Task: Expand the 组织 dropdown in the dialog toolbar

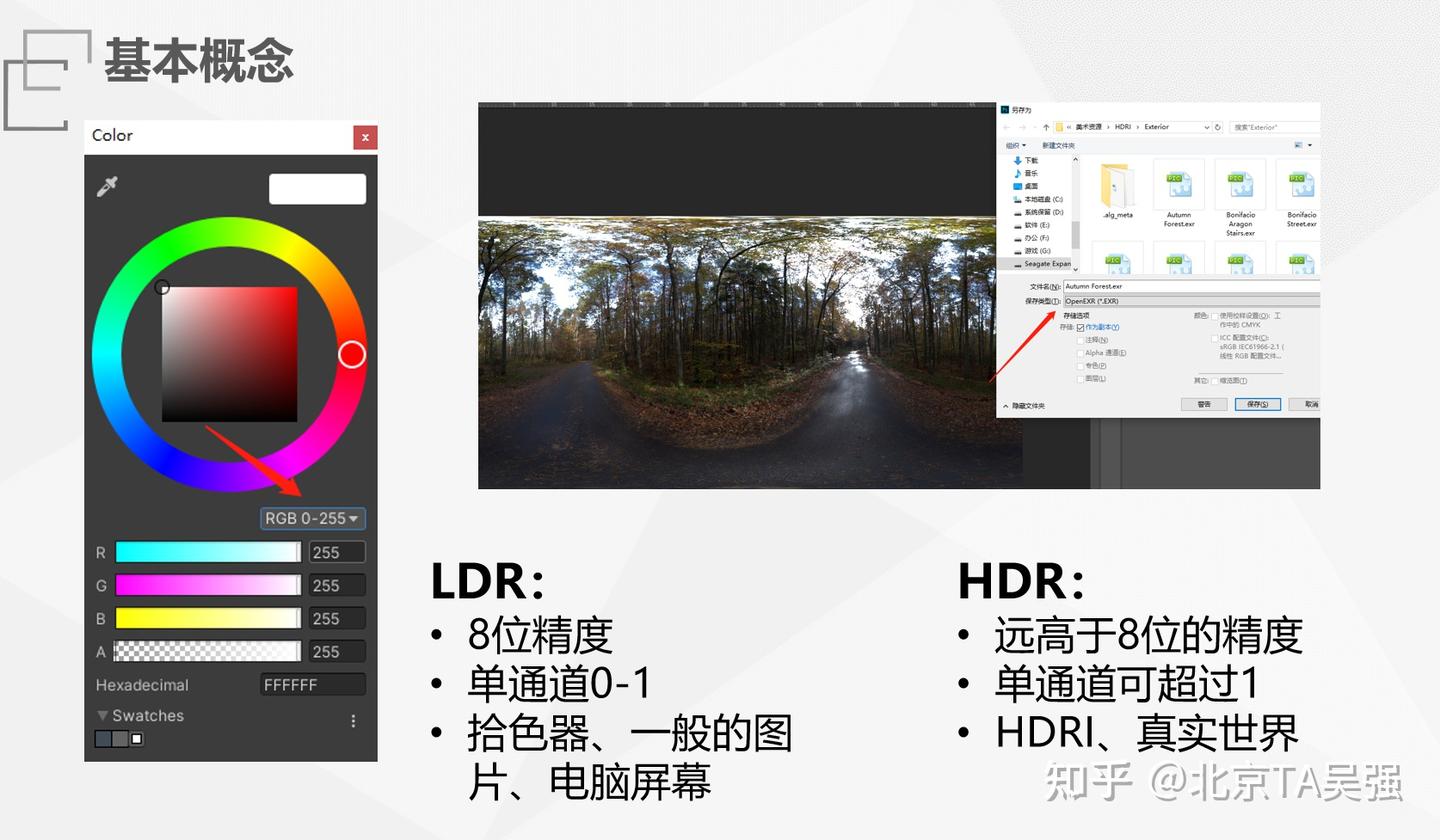Action: click(1013, 144)
